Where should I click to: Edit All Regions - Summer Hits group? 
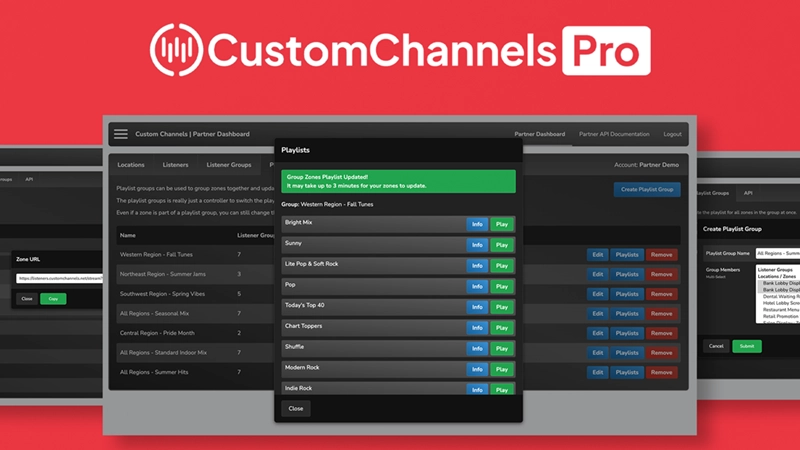[597, 372]
